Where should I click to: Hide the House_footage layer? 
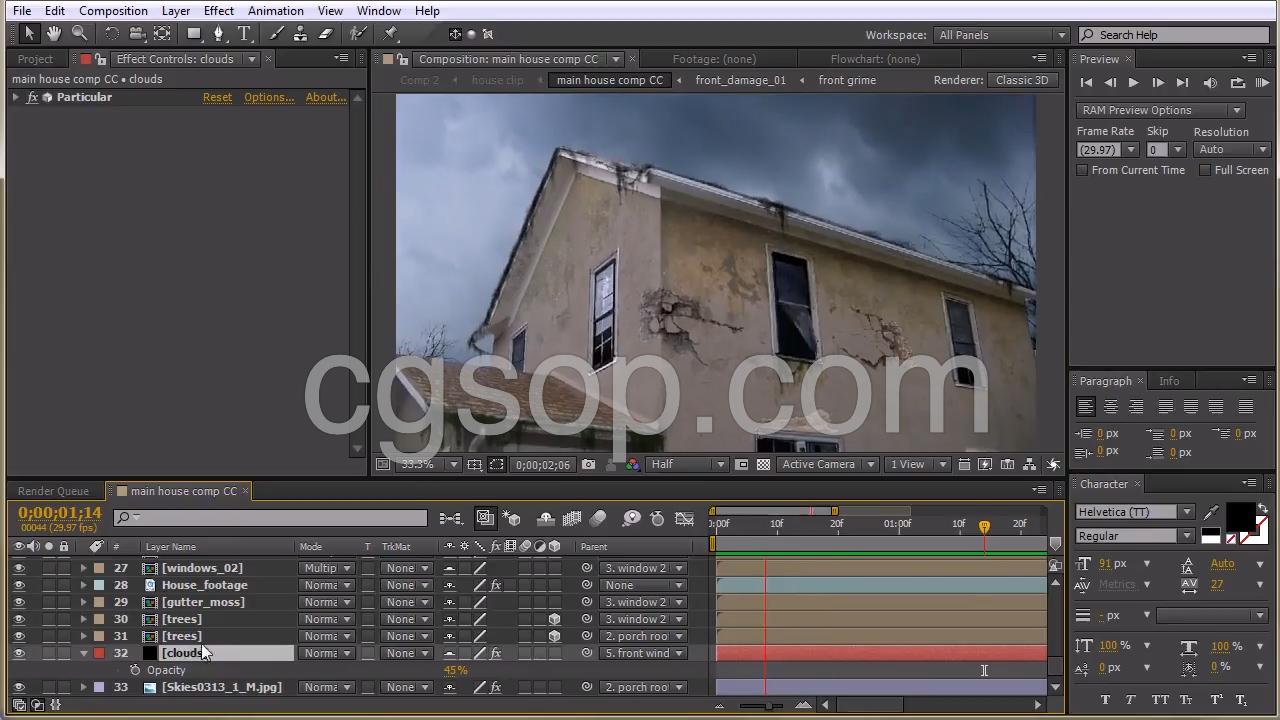[x=19, y=585]
